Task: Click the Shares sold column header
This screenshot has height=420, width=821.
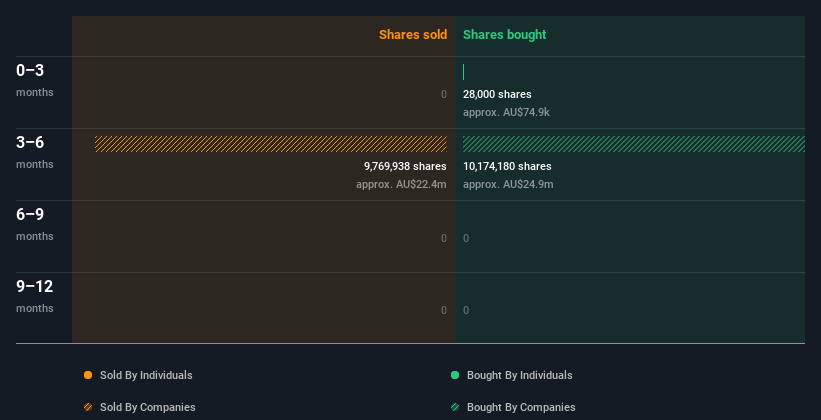Action: point(413,35)
